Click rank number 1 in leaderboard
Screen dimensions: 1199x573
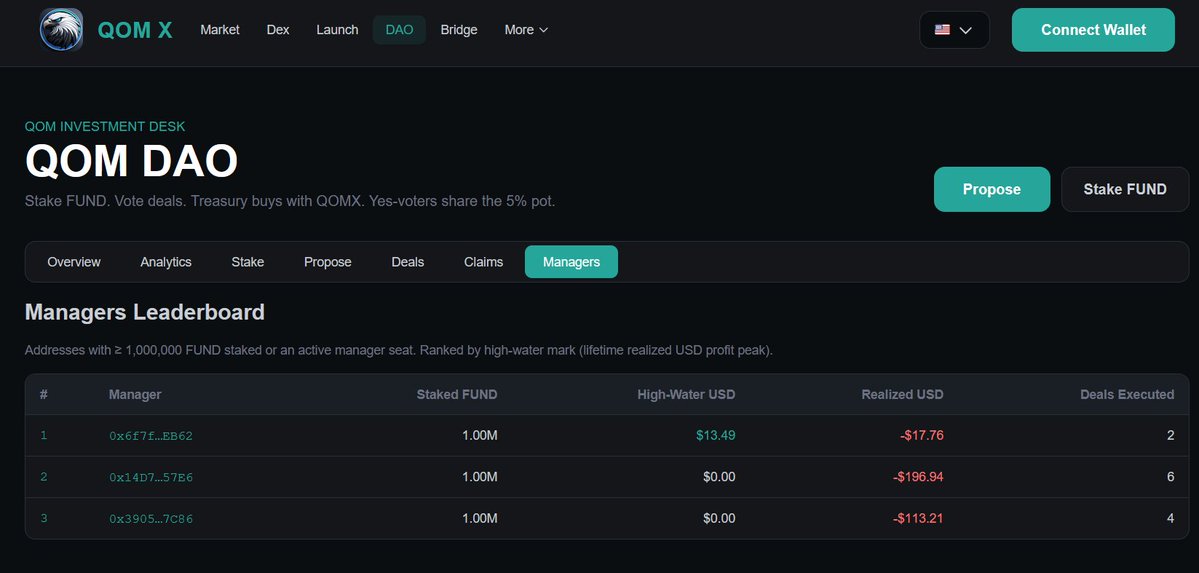[x=44, y=435]
